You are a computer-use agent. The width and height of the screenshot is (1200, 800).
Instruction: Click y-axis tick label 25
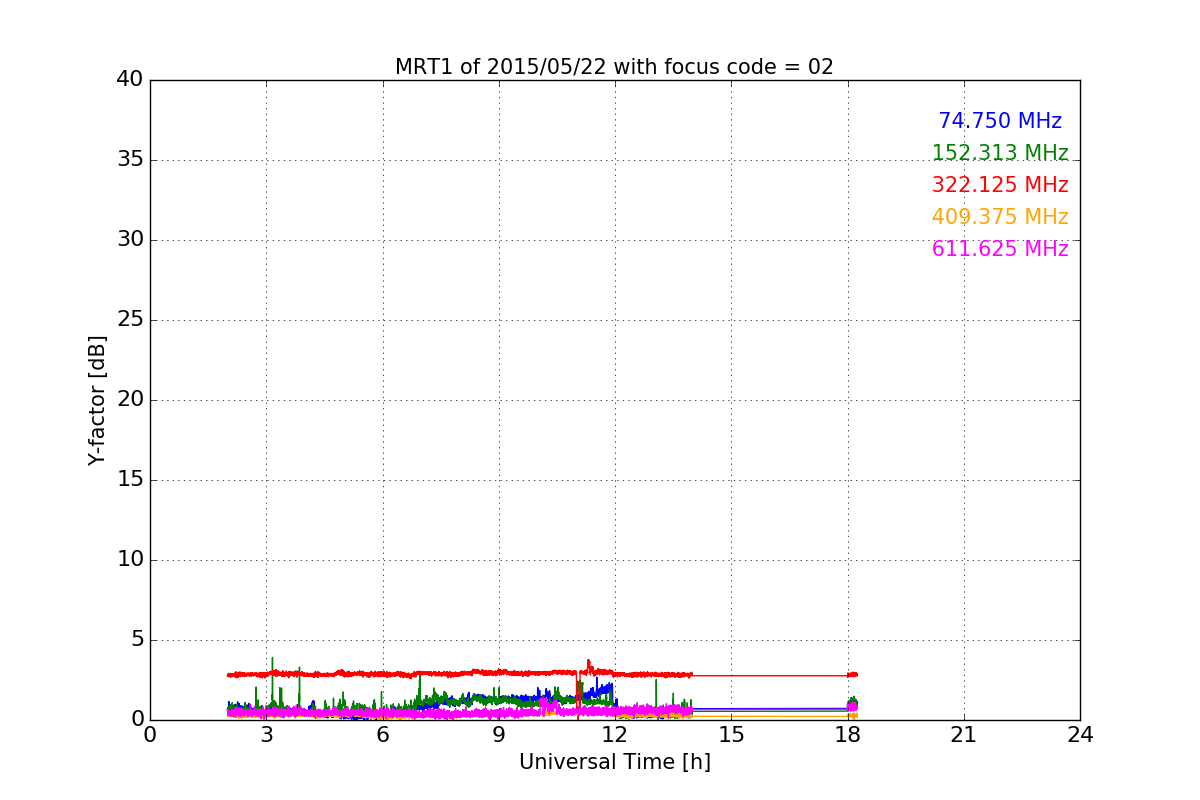[x=130, y=320]
